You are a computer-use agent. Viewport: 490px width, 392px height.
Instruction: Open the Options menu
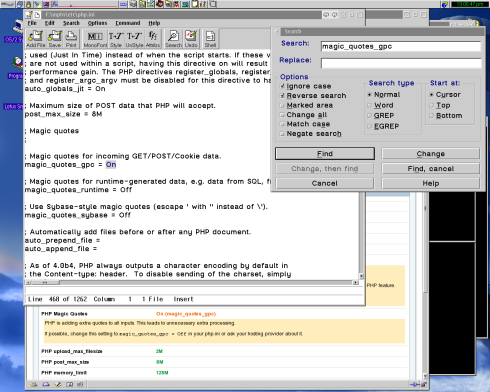pos(97,23)
